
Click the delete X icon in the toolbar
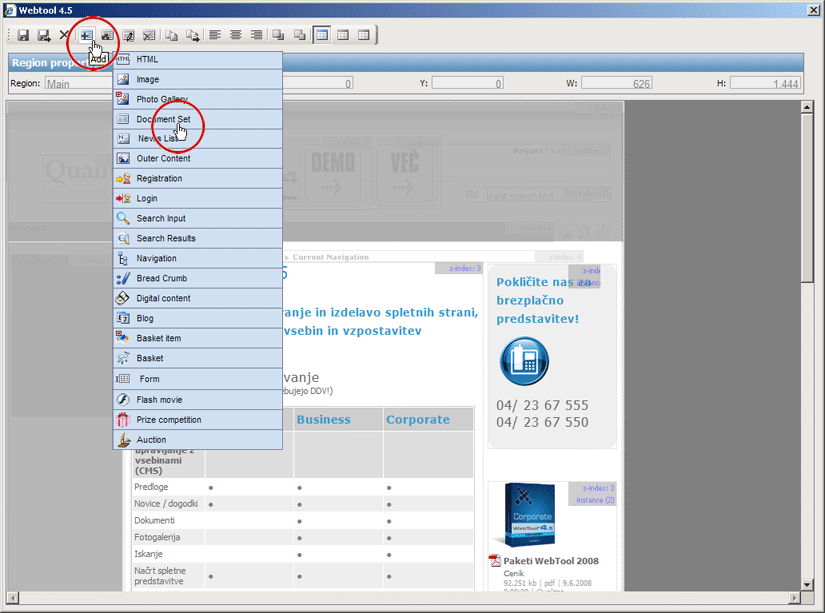point(65,35)
